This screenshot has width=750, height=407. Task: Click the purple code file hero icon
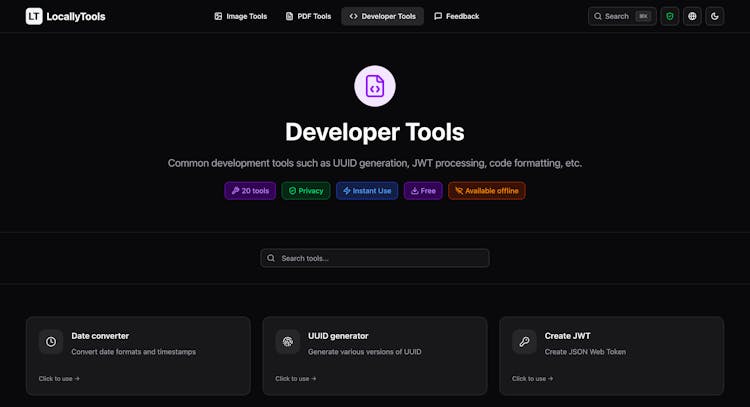point(375,86)
